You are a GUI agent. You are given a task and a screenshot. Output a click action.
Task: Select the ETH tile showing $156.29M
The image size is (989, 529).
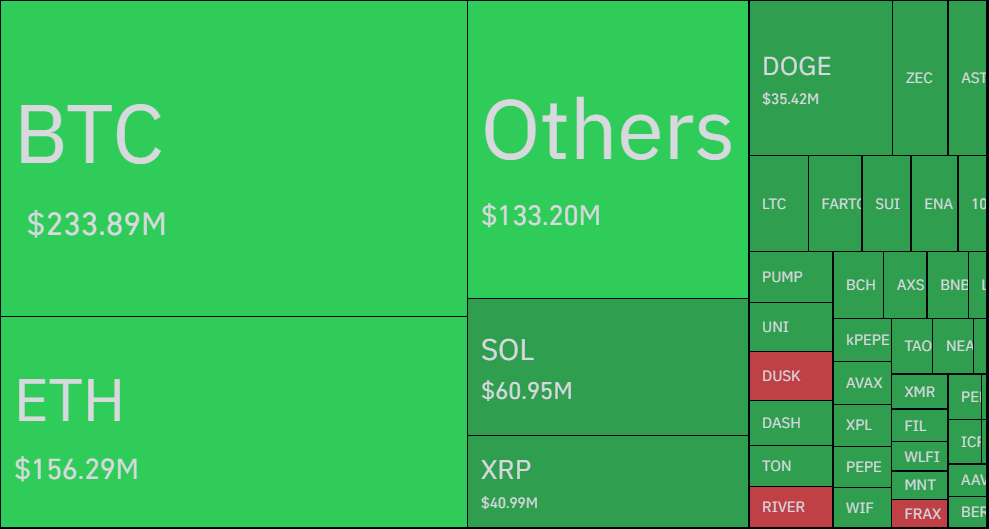pyautogui.click(x=233, y=421)
